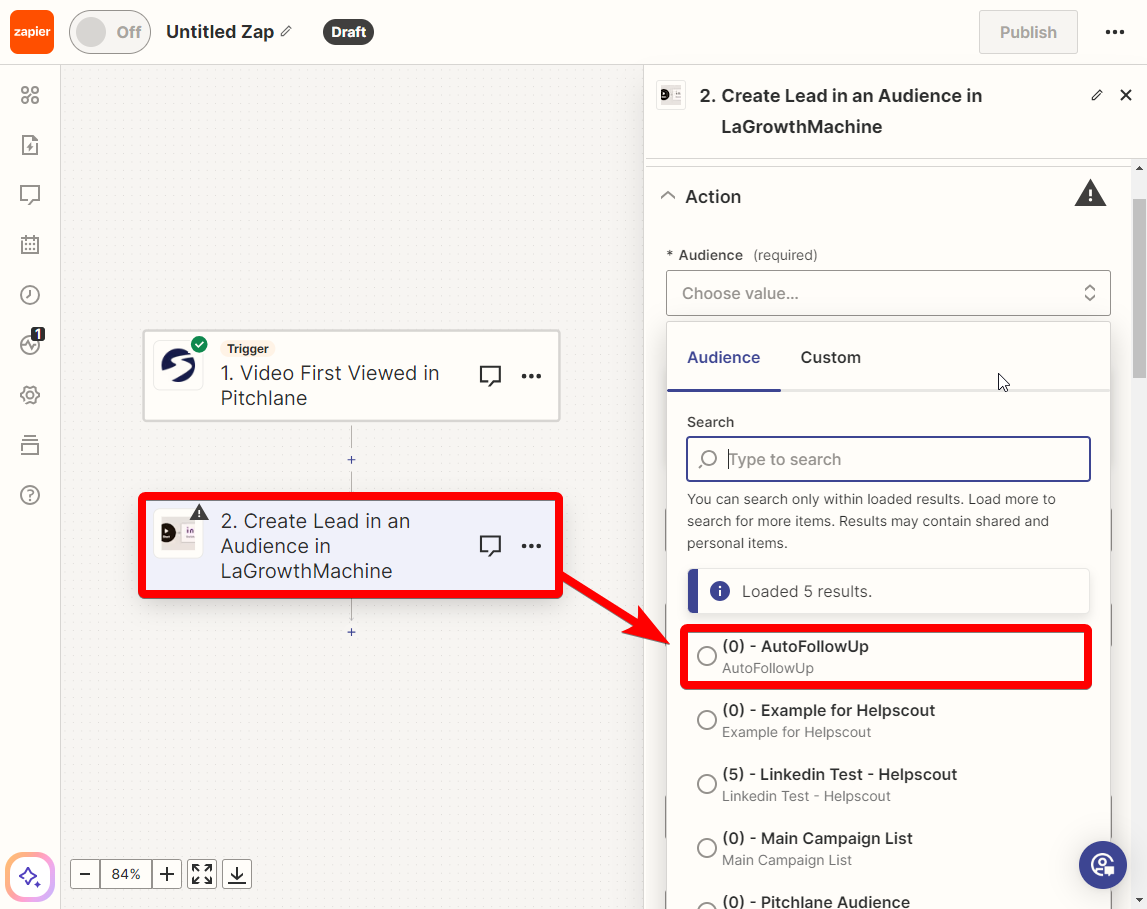Image resolution: width=1147 pixels, height=909 pixels.
Task: Select Linkedin Test - Helpscout audience radio
Action: click(707, 784)
